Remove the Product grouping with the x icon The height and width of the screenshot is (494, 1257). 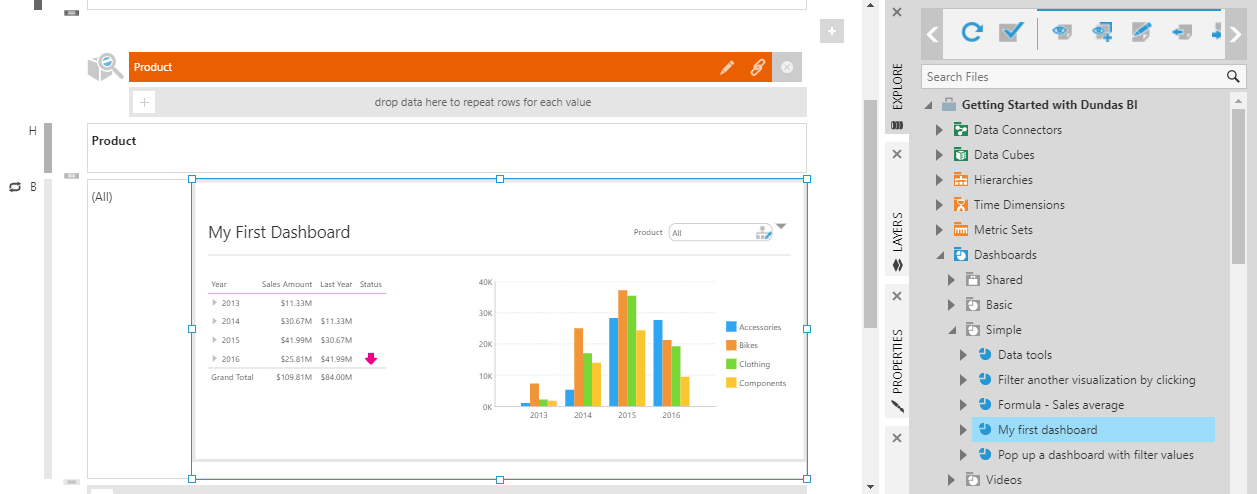click(x=787, y=67)
